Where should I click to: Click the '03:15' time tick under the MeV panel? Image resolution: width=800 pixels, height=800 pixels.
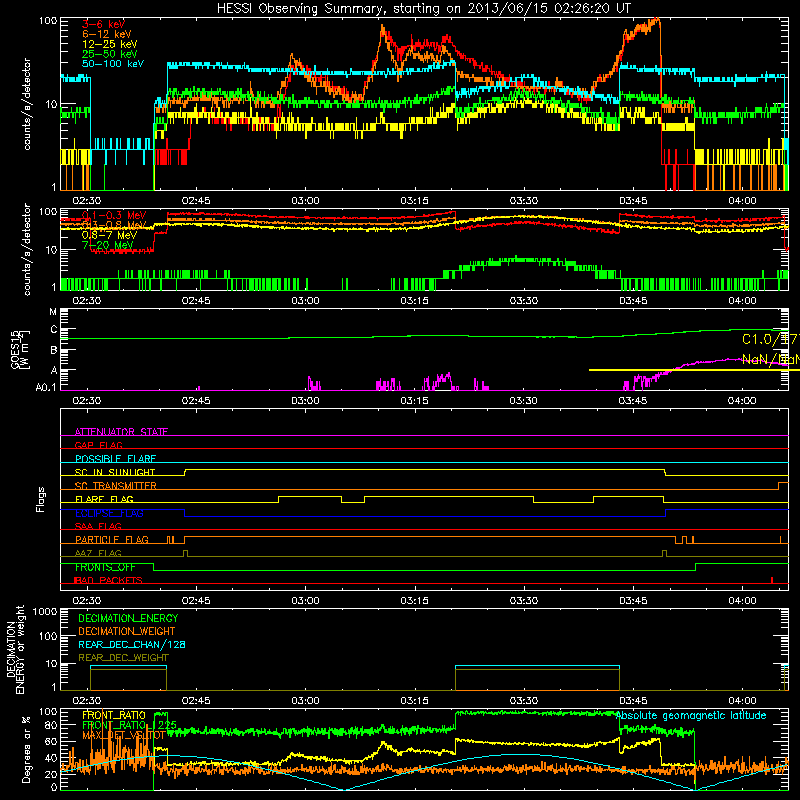414,301
